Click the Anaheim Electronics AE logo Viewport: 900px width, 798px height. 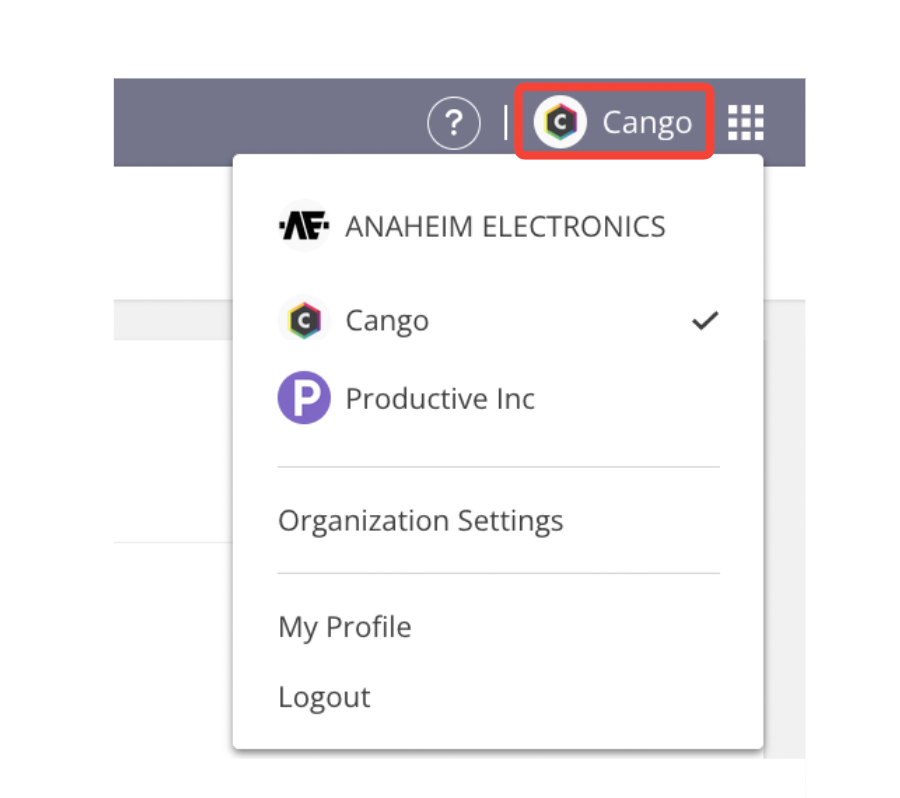[x=303, y=226]
